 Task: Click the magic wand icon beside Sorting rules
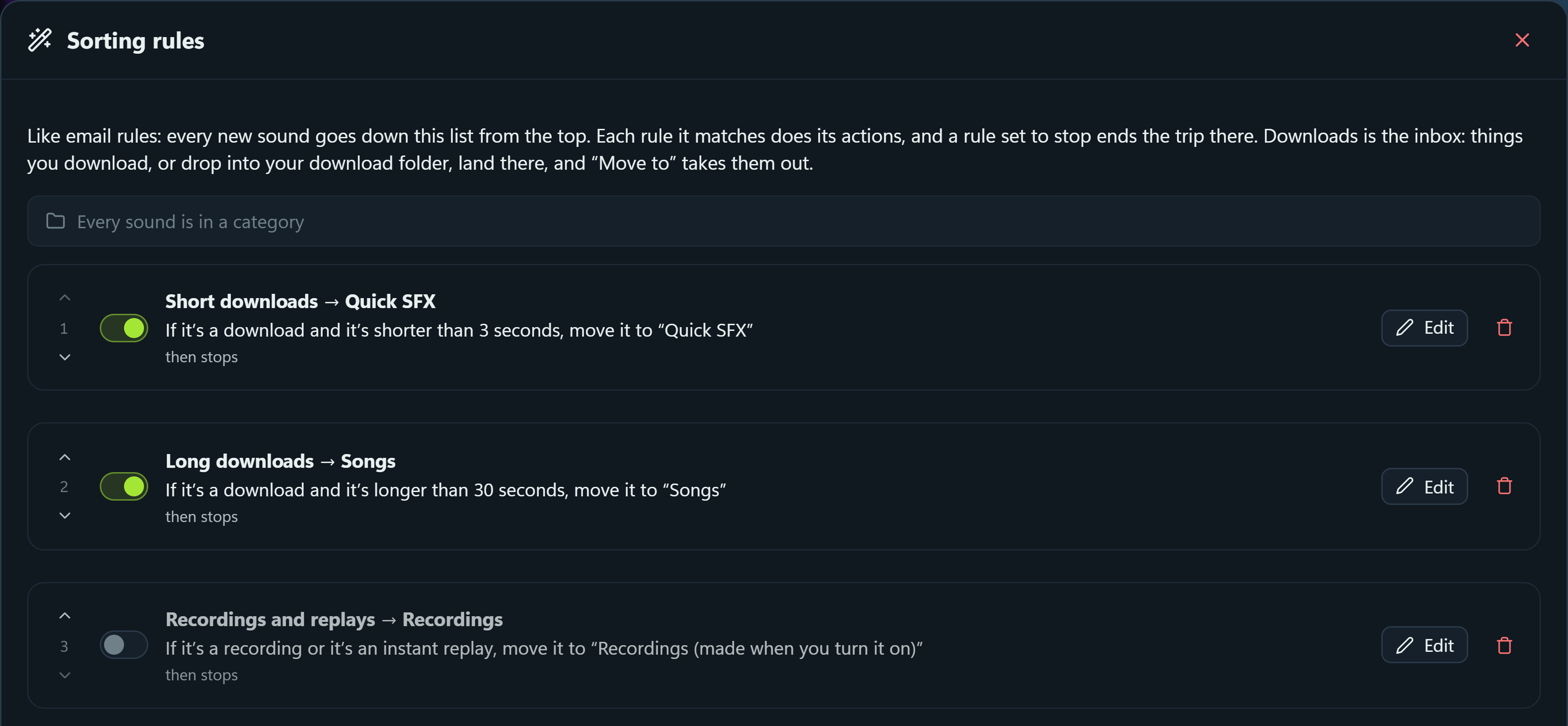40,40
